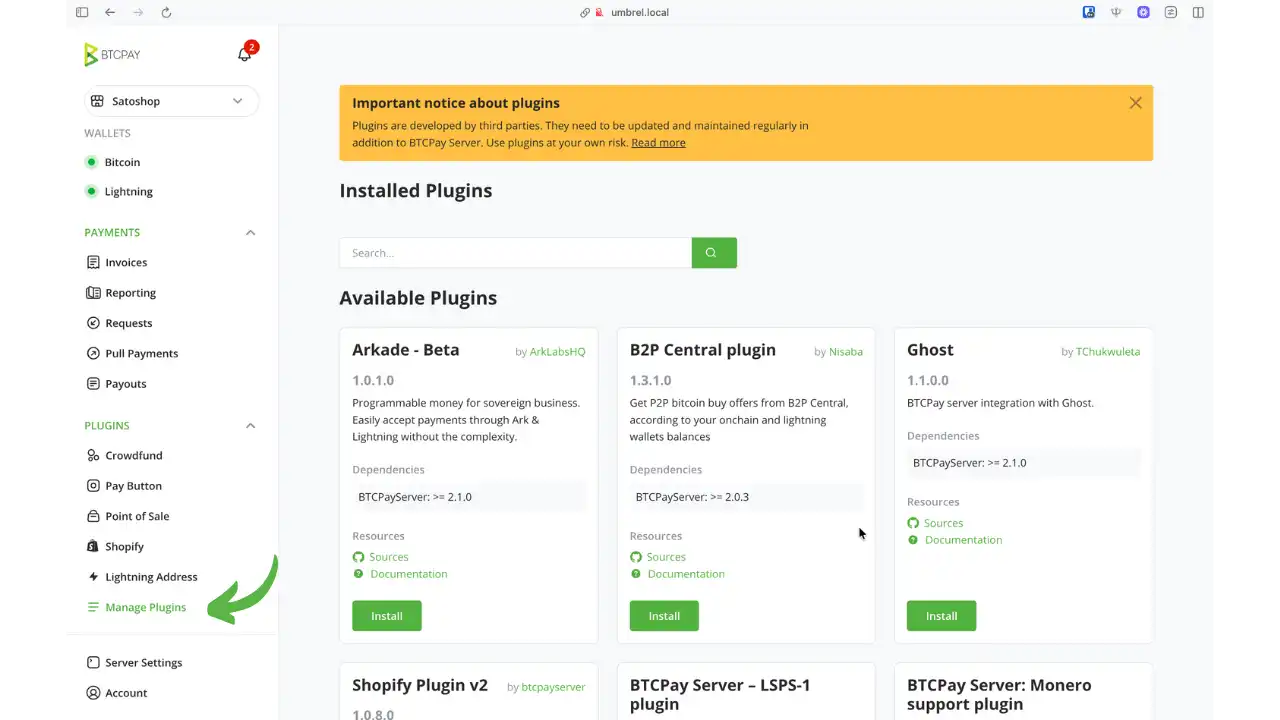The height and width of the screenshot is (720, 1280).
Task: Click the Server Settings gear icon
Action: pos(91,662)
